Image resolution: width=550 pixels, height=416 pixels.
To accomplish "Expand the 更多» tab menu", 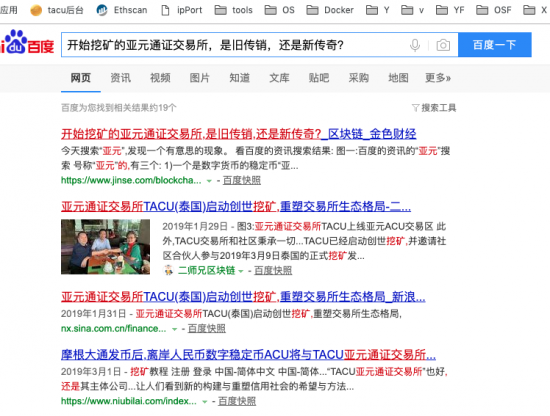I will pos(438,78).
